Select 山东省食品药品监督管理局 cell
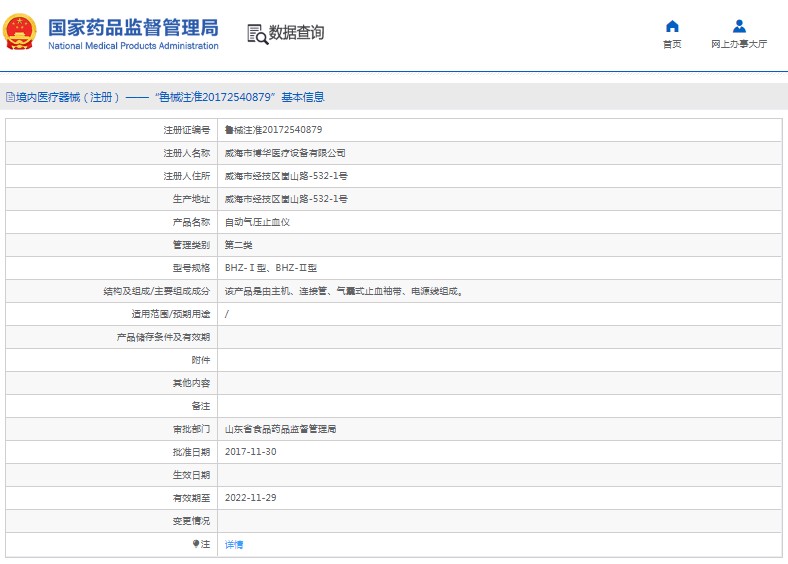This screenshot has width=788, height=564. click(x=280, y=429)
